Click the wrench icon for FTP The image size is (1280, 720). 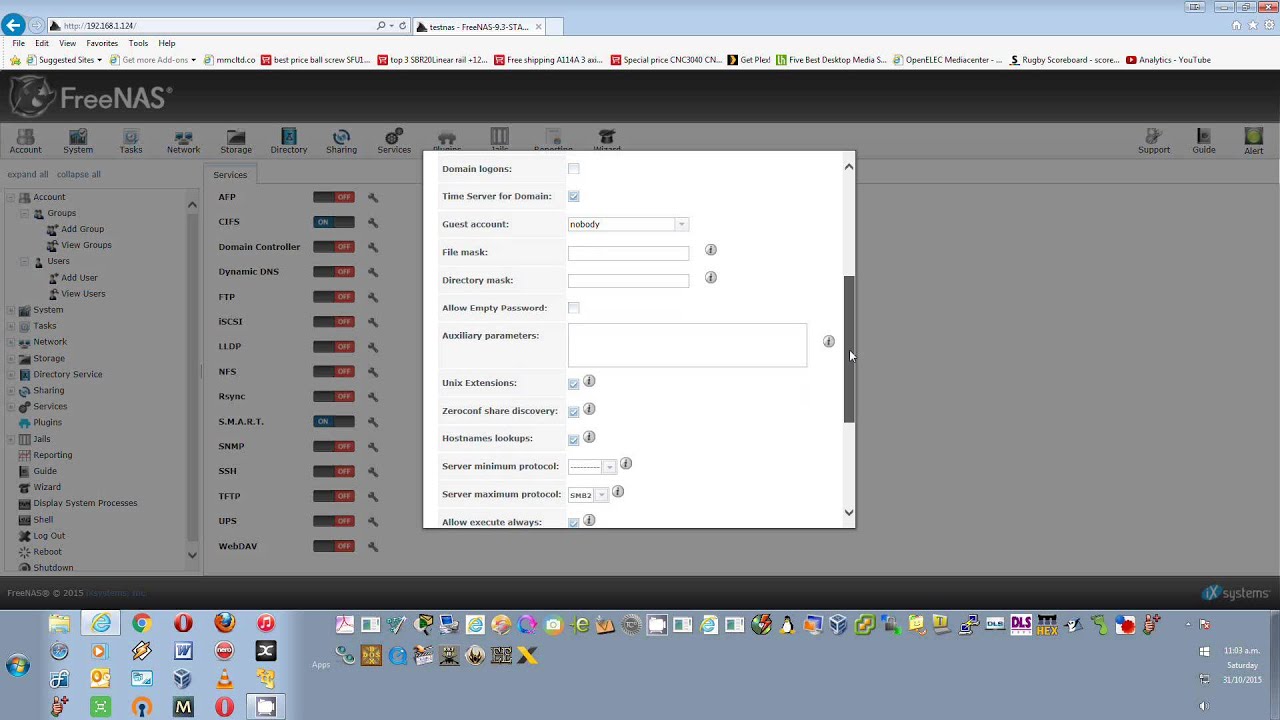click(373, 297)
